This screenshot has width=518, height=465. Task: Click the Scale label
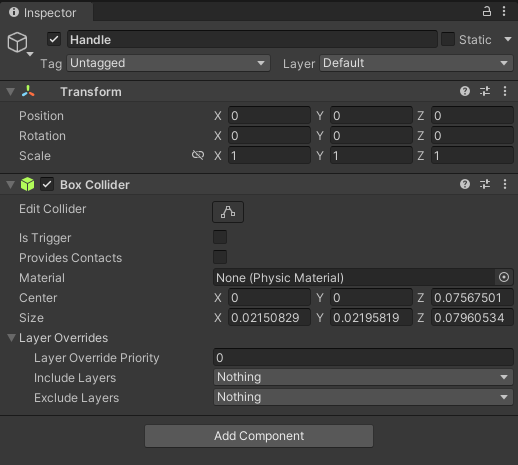[x=35, y=156]
